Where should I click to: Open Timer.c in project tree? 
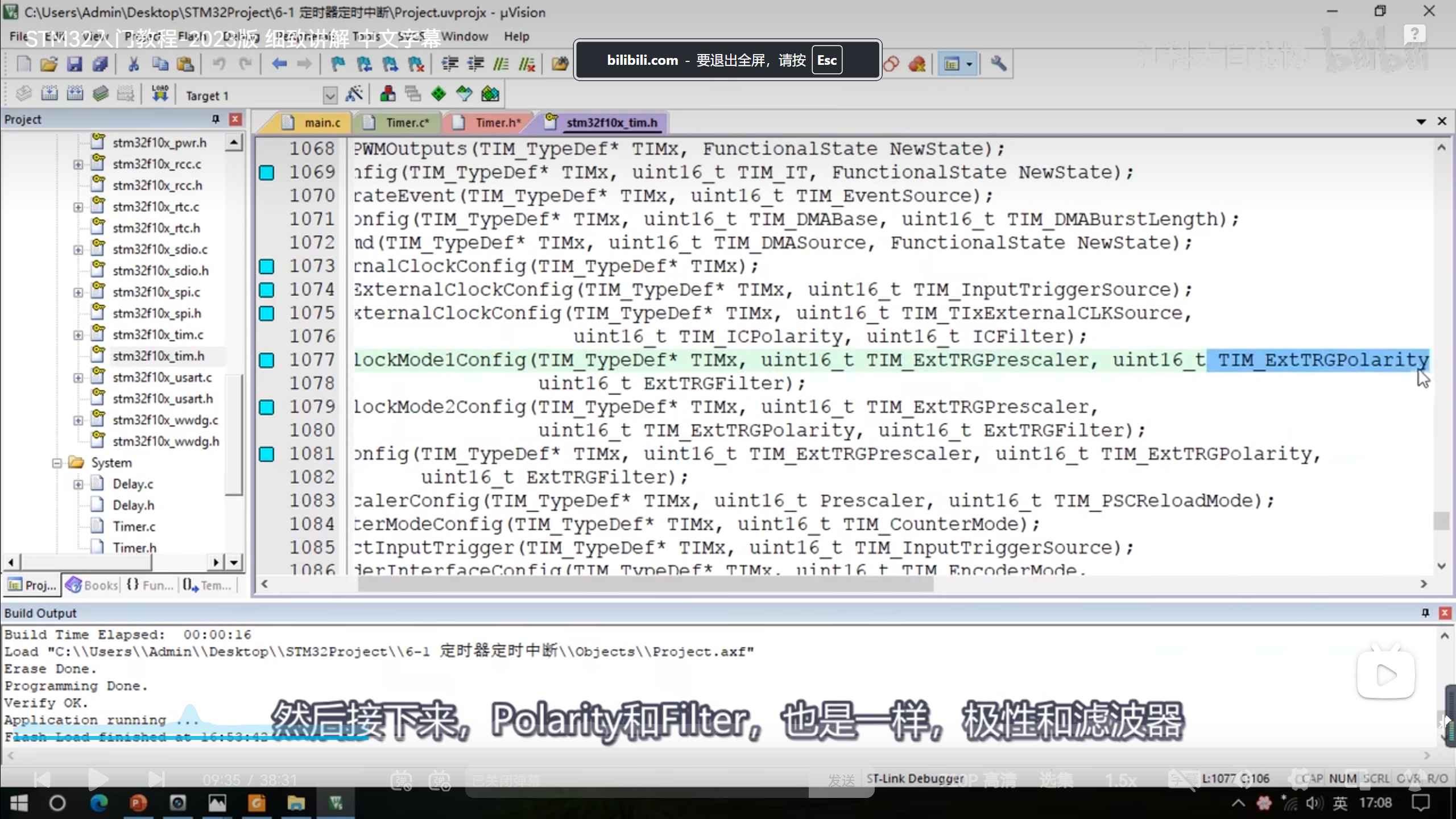tap(134, 527)
